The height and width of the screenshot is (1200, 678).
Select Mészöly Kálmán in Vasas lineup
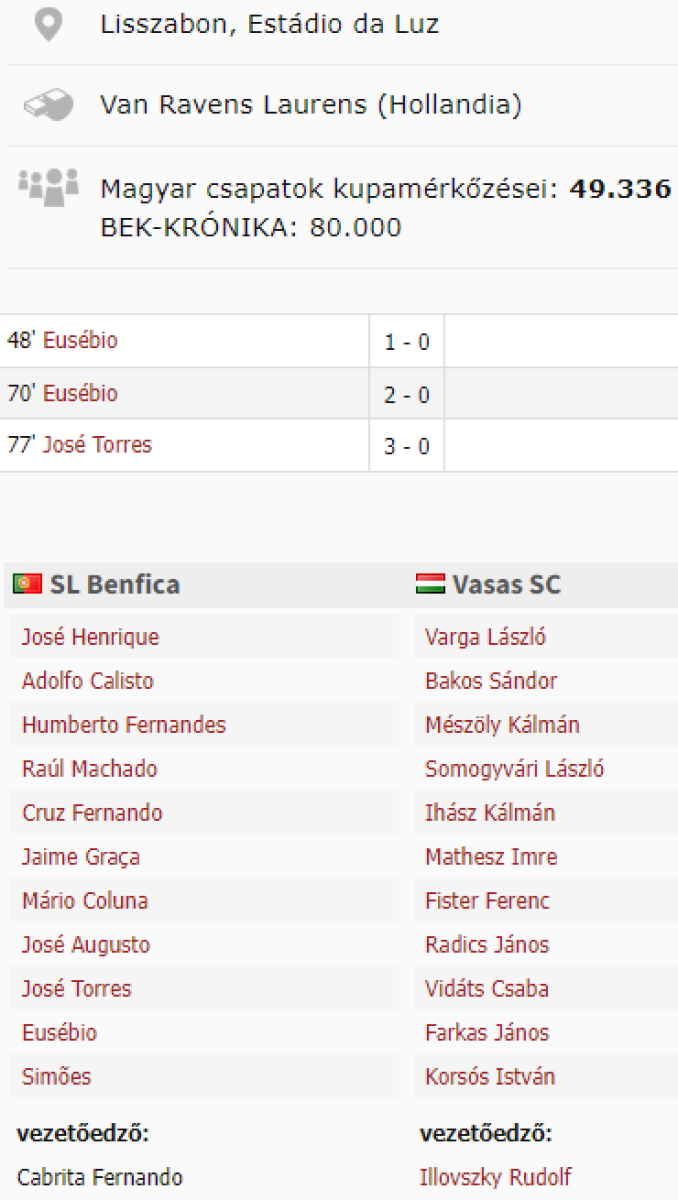point(502,725)
